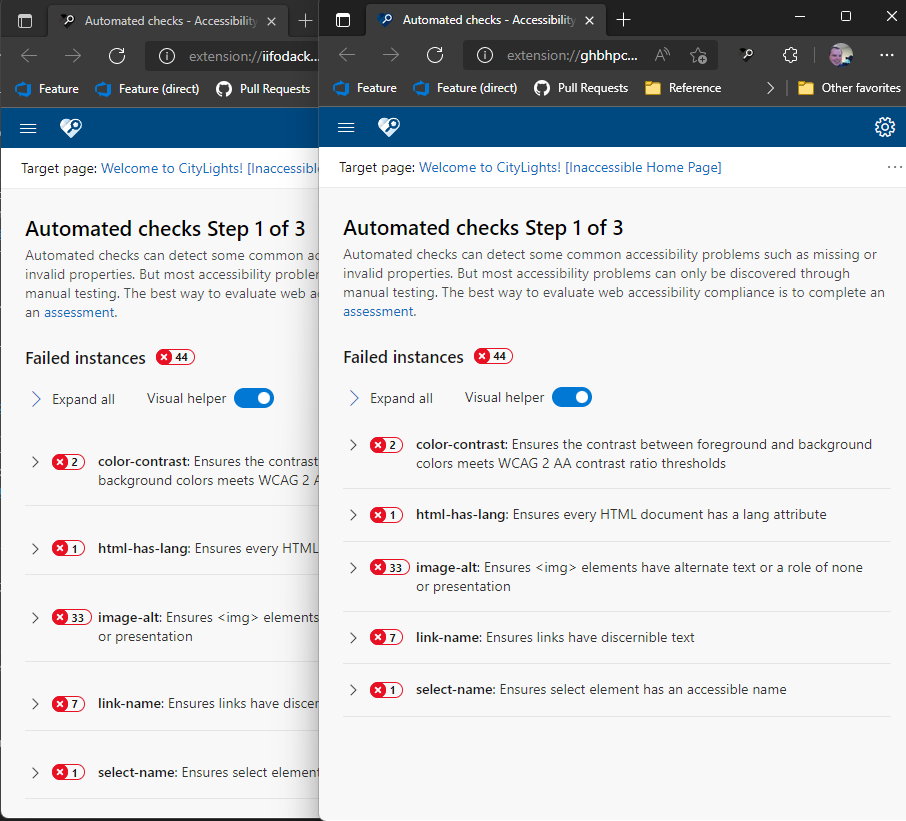Expand link-name rule in the right window
Screen dimensions: 906x821
pyautogui.click(x=353, y=638)
